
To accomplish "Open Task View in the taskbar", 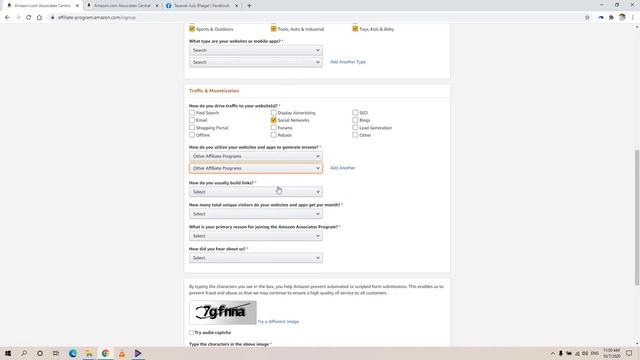I will 56,353.
